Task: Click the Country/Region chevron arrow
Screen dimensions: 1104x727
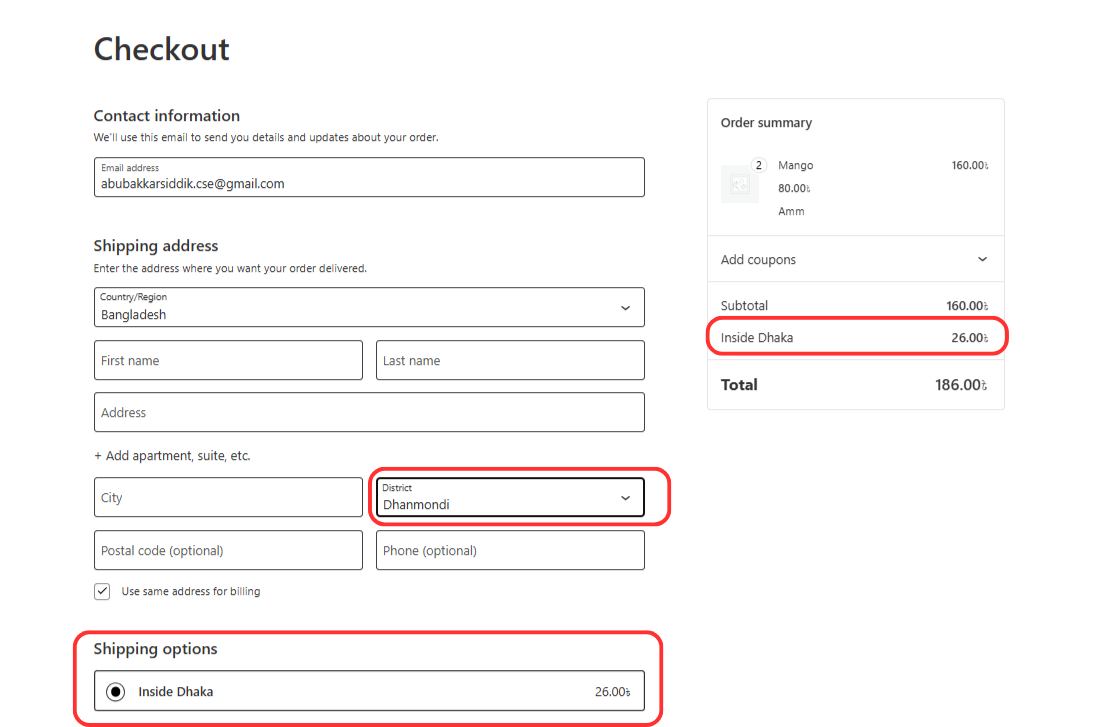Action: click(625, 307)
